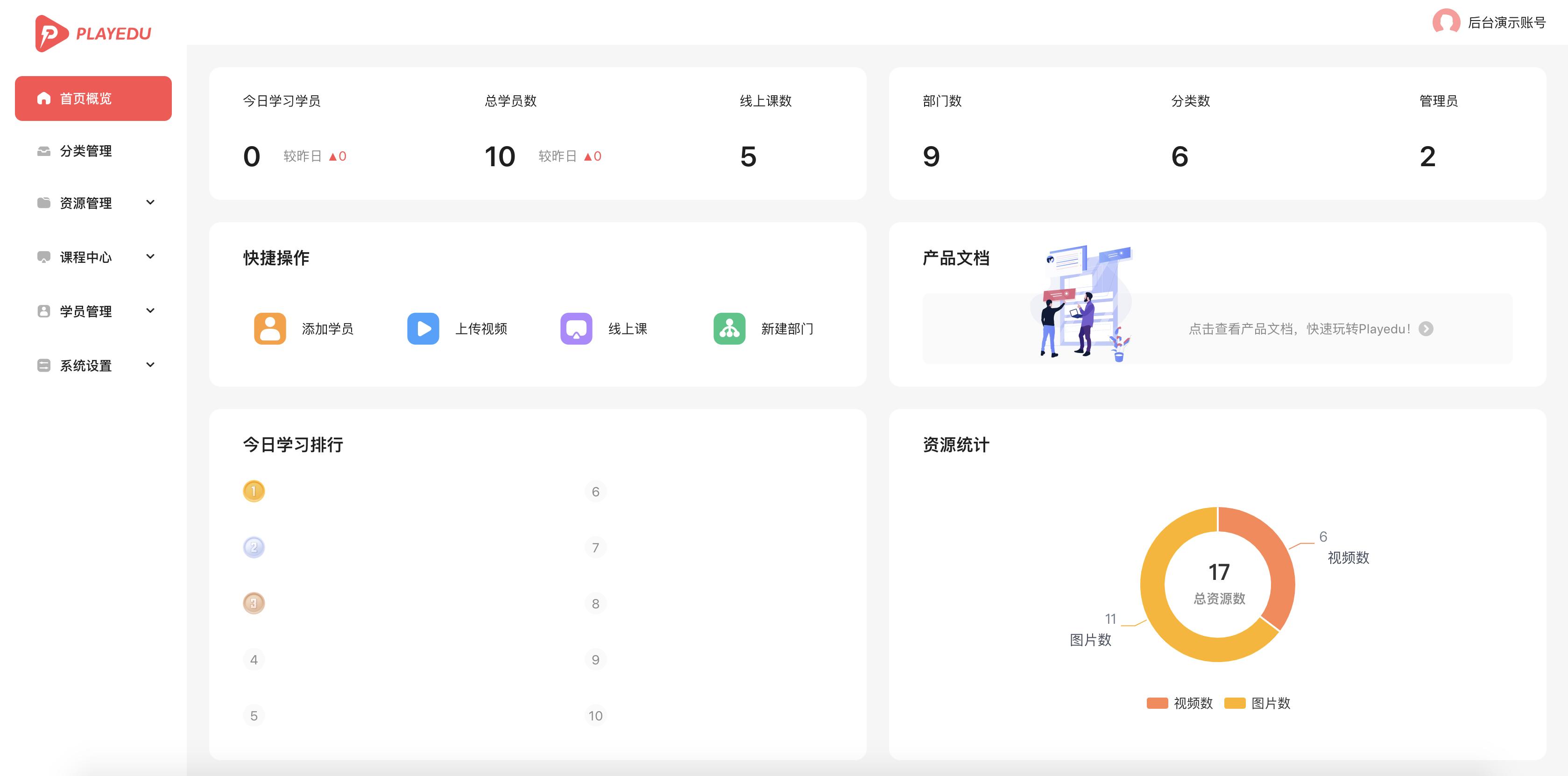Expand the 资源管理 sidebar section
Image resolution: width=1568 pixels, height=776 pixels.
point(85,203)
